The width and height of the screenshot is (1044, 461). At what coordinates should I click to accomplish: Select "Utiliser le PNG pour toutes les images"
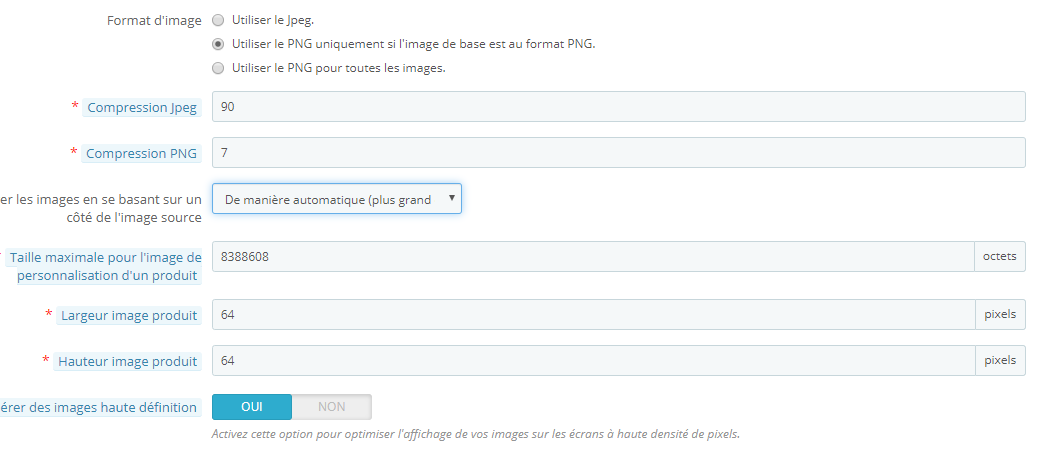[218, 68]
